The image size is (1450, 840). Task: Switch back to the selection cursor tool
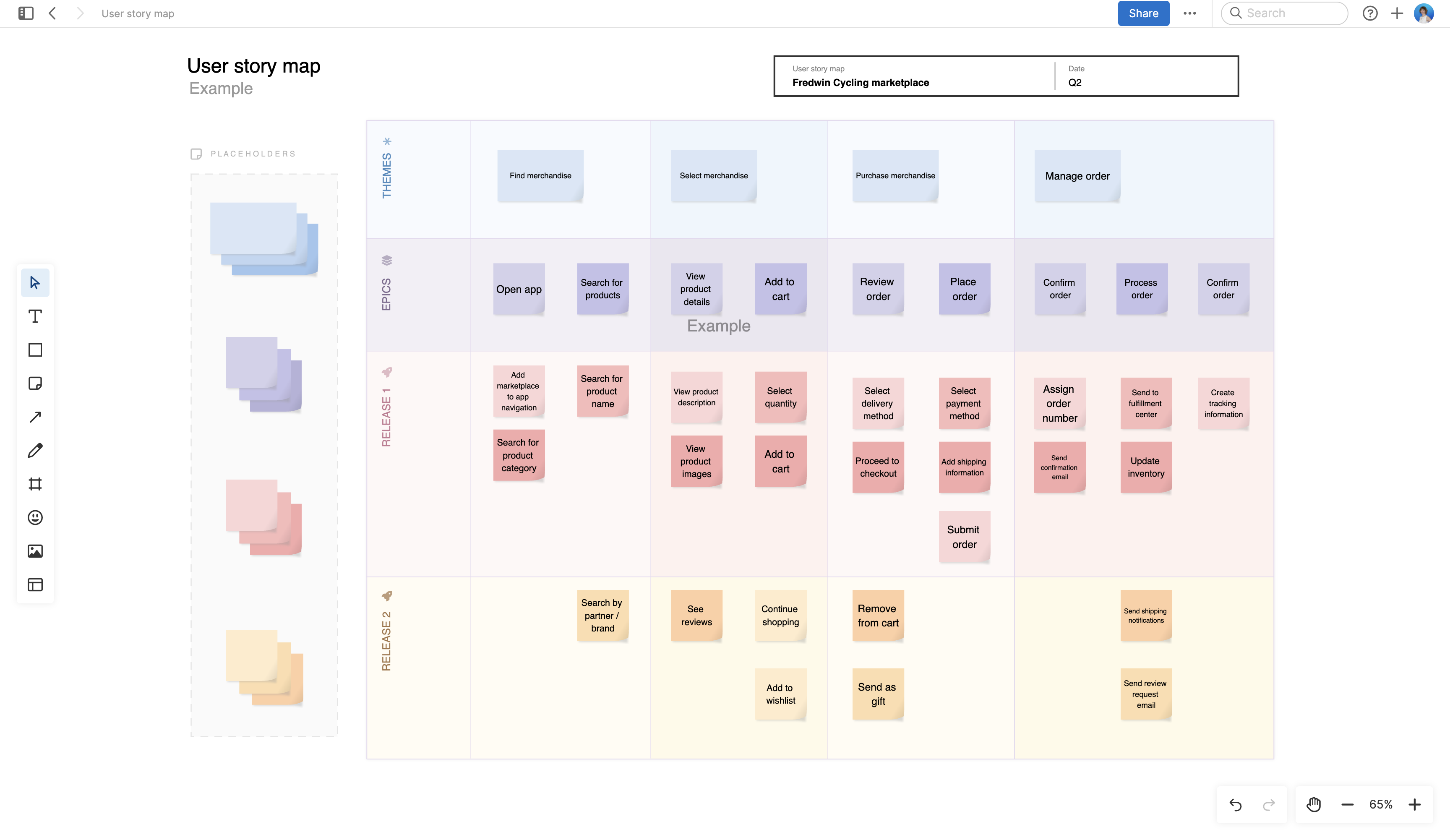(x=35, y=282)
